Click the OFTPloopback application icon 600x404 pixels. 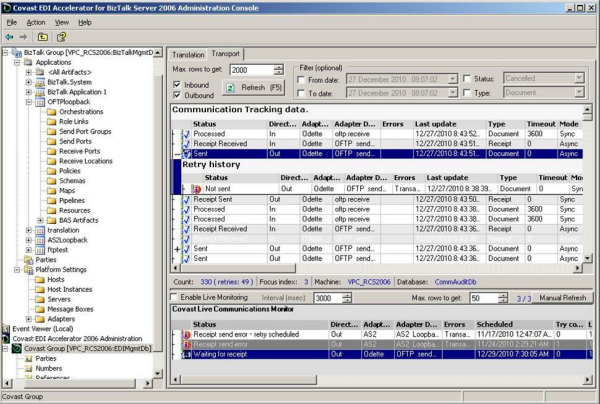pos(40,102)
